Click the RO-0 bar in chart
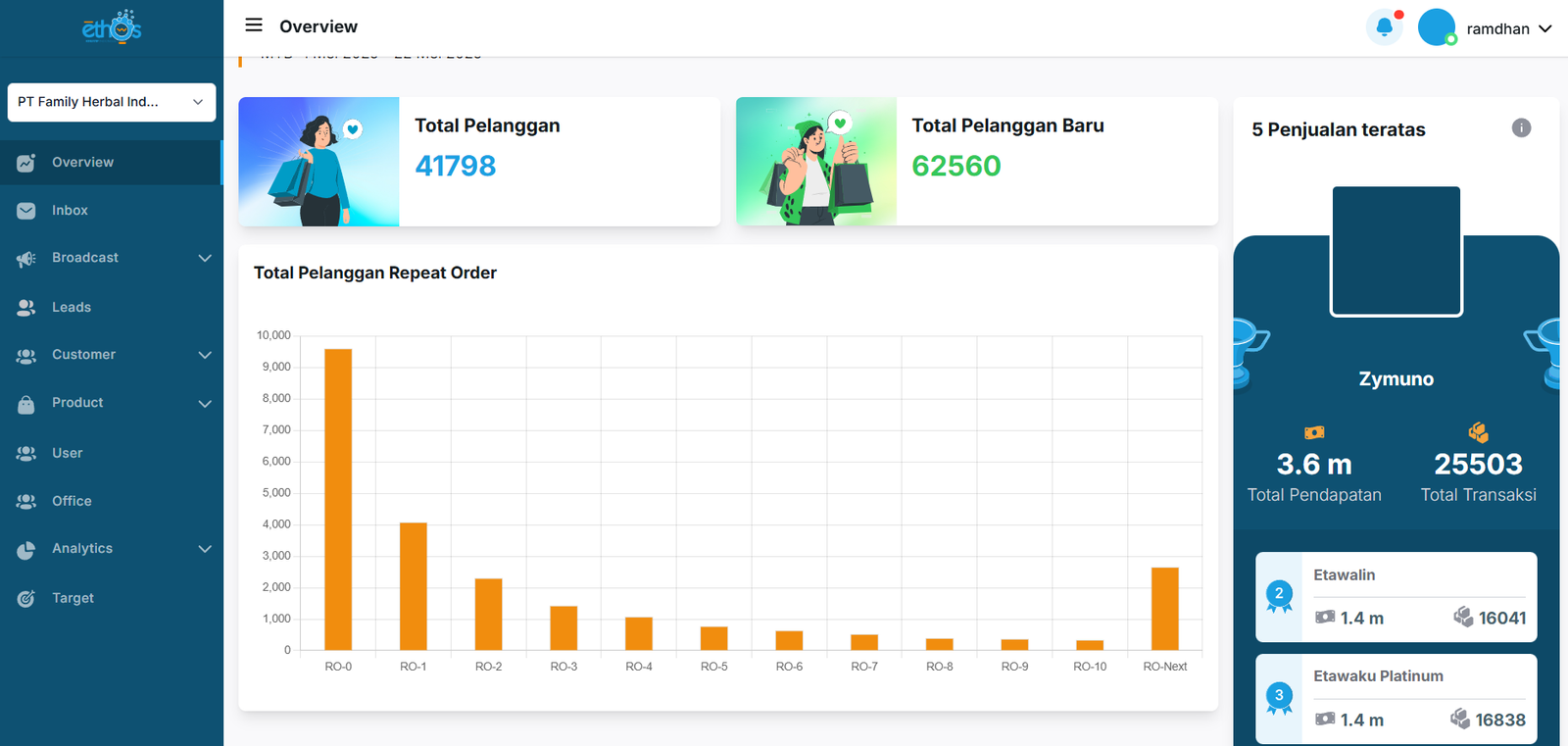This screenshot has width=1568, height=746. coord(338,500)
